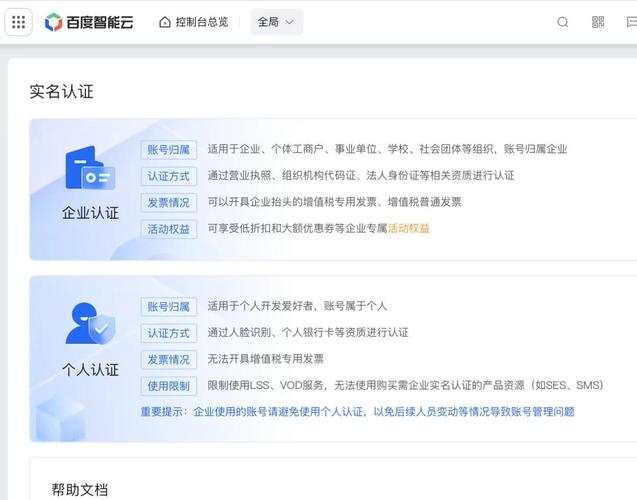This screenshot has width=637, height=500.
Task: Open the orange 活动权益 link
Action: [408, 228]
